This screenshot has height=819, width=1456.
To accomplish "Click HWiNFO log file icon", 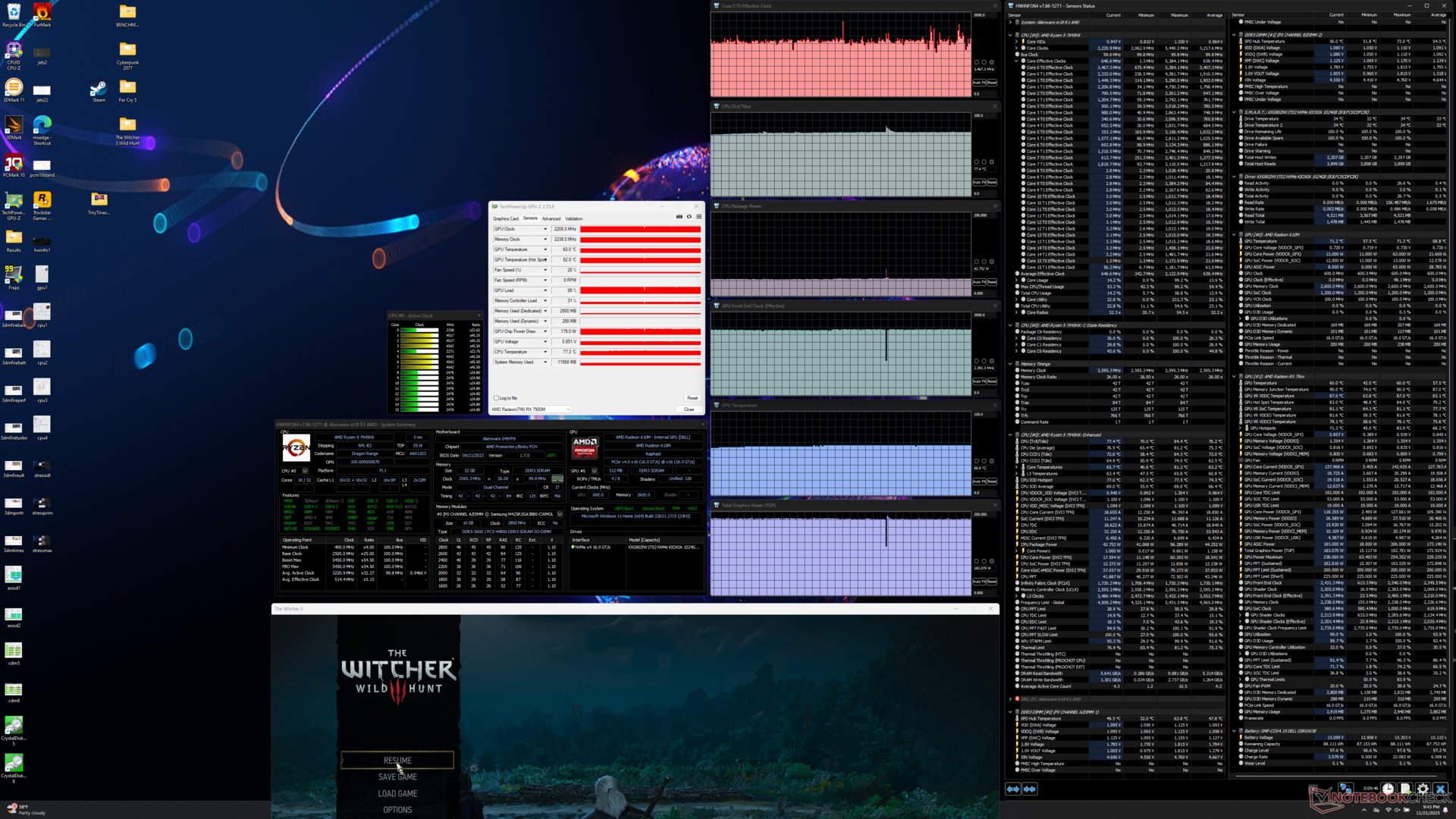I will (1405, 789).
